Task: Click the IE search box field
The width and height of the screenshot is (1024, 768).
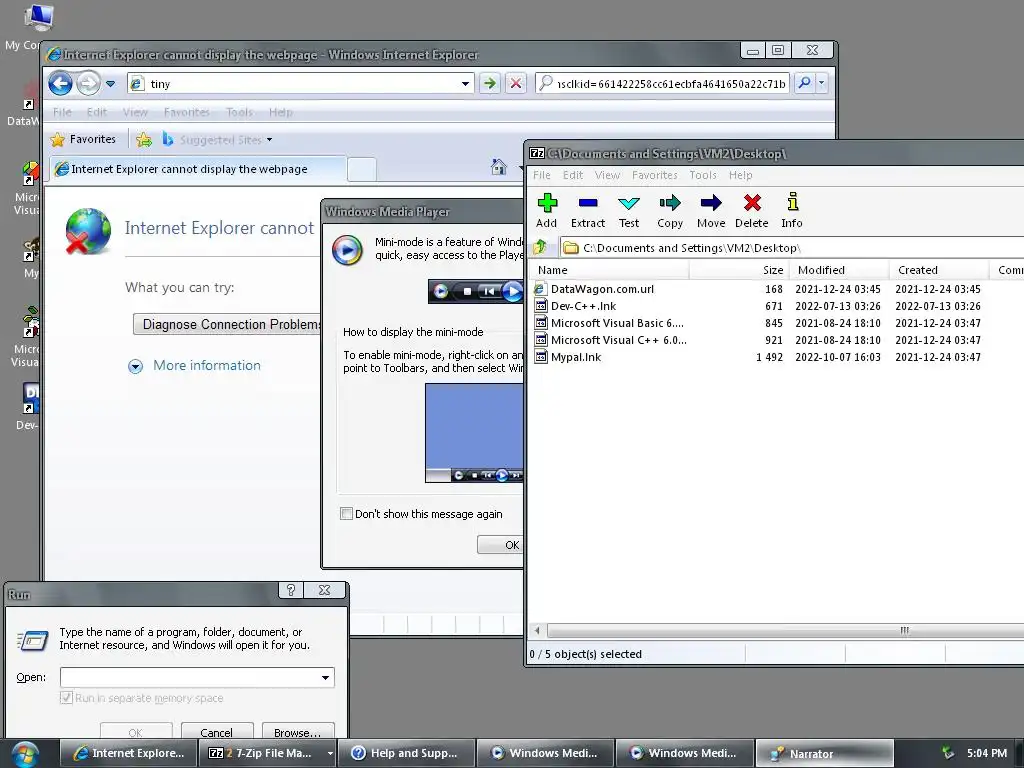Action: pyautogui.click(x=663, y=84)
